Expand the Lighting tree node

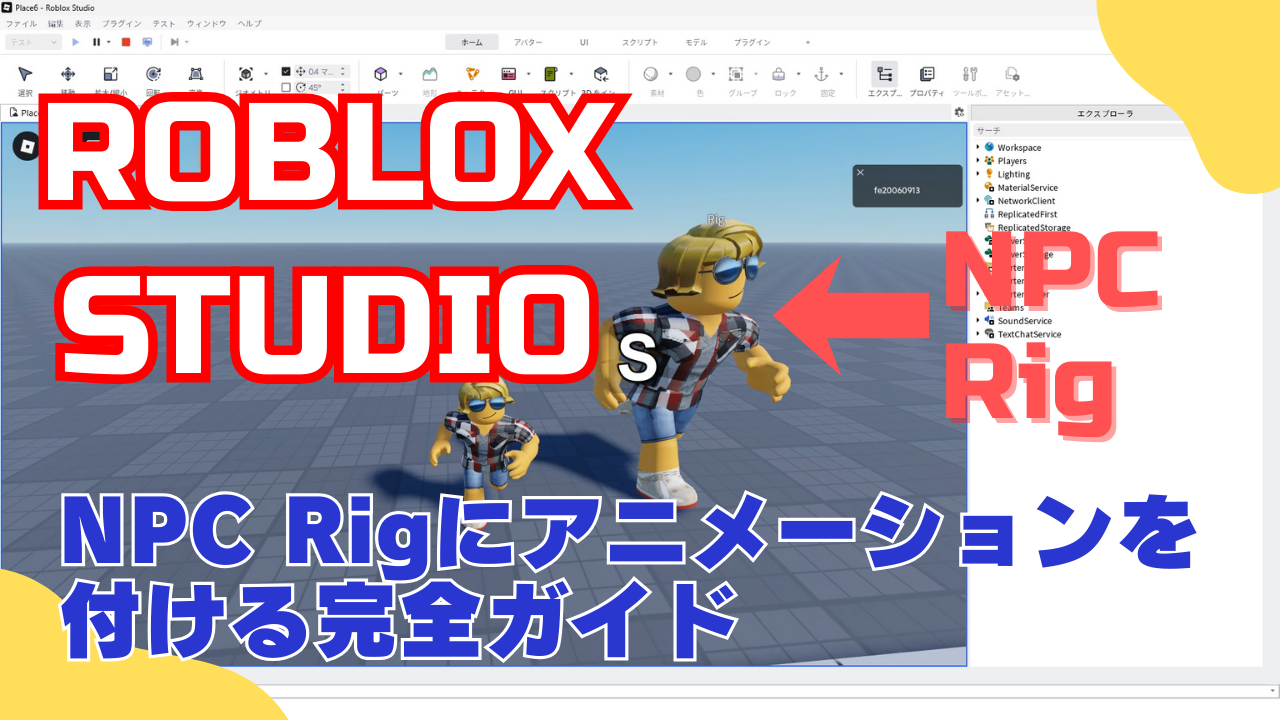[977, 174]
